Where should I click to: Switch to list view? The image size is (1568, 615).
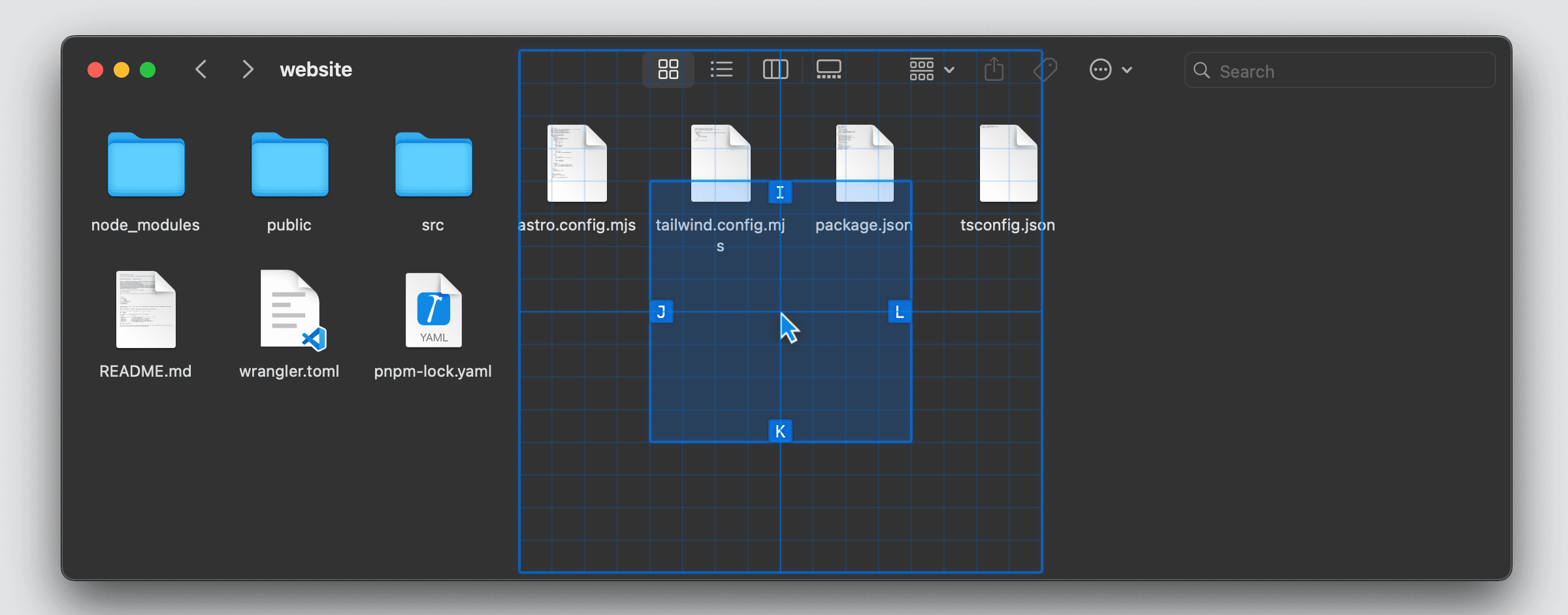pyautogui.click(x=721, y=69)
